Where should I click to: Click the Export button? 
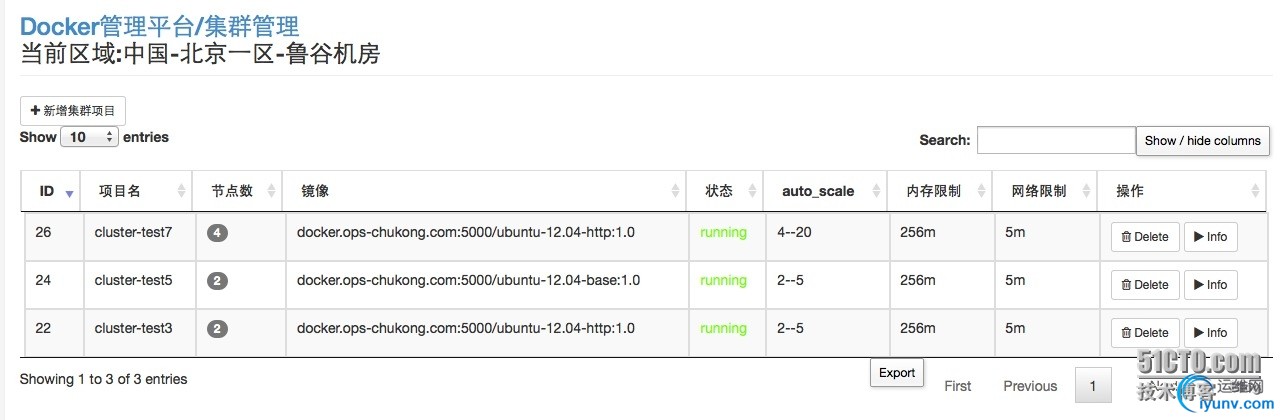tap(897, 373)
